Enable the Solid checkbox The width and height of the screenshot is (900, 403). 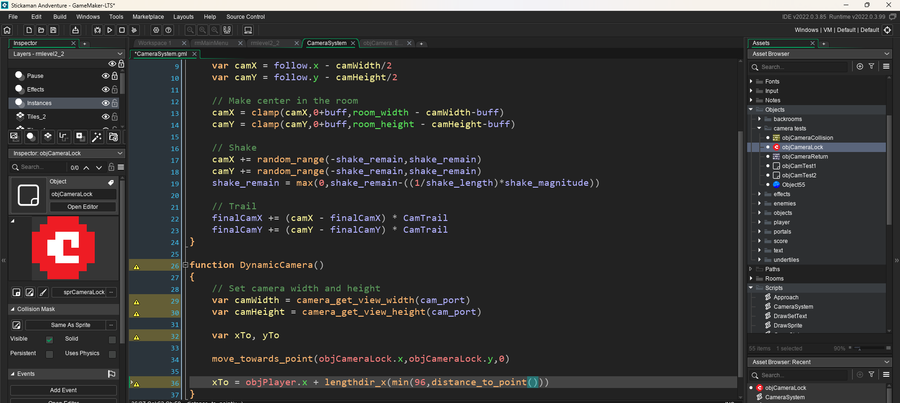[x=112, y=340]
